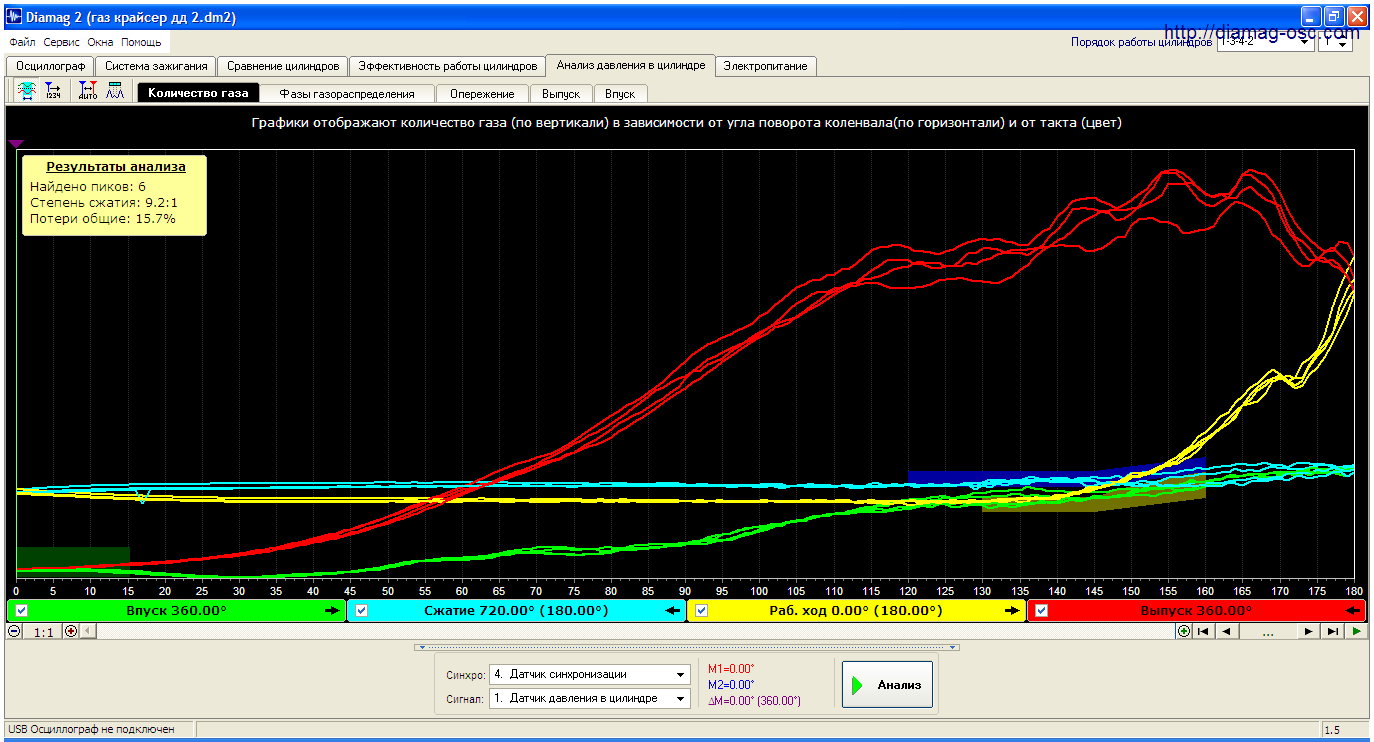Open the Помощь menu
The height and width of the screenshot is (742, 1374).
click(141, 43)
